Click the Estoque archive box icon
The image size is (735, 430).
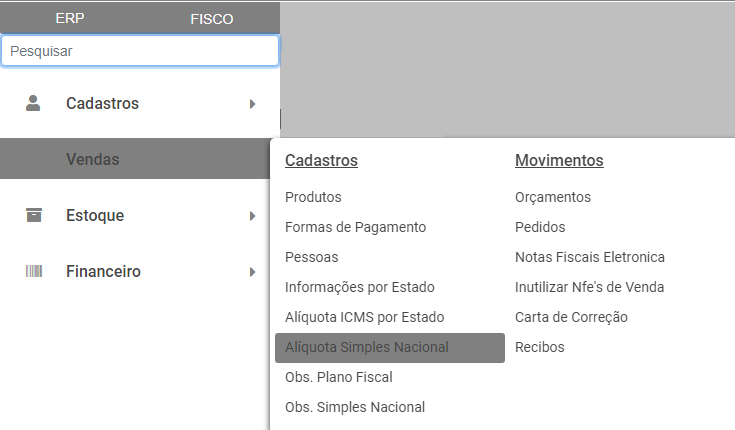(34, 215)
